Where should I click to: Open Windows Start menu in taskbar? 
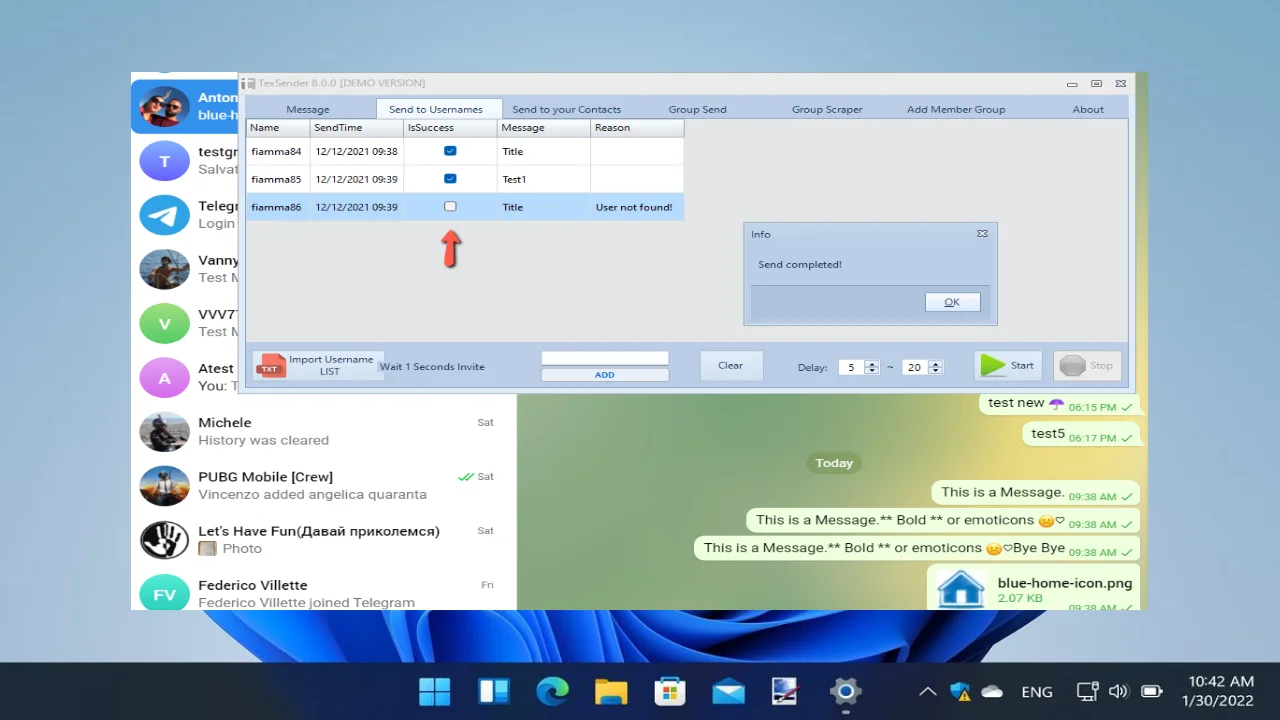tap(434, 691)
